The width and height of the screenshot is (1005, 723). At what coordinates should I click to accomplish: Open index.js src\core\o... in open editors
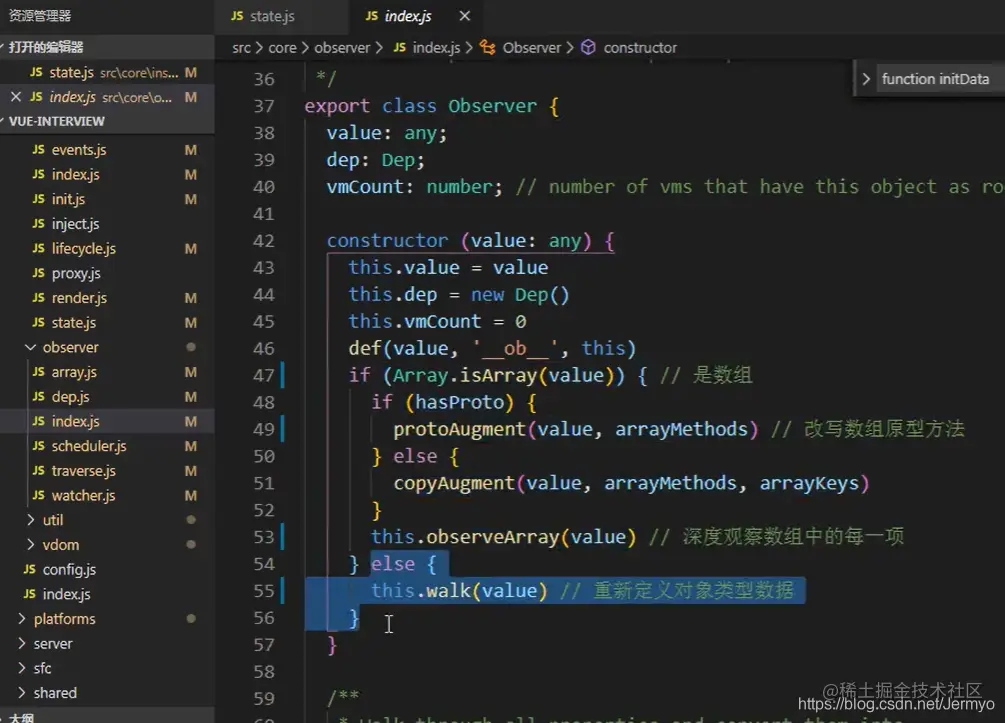point(107,97)
